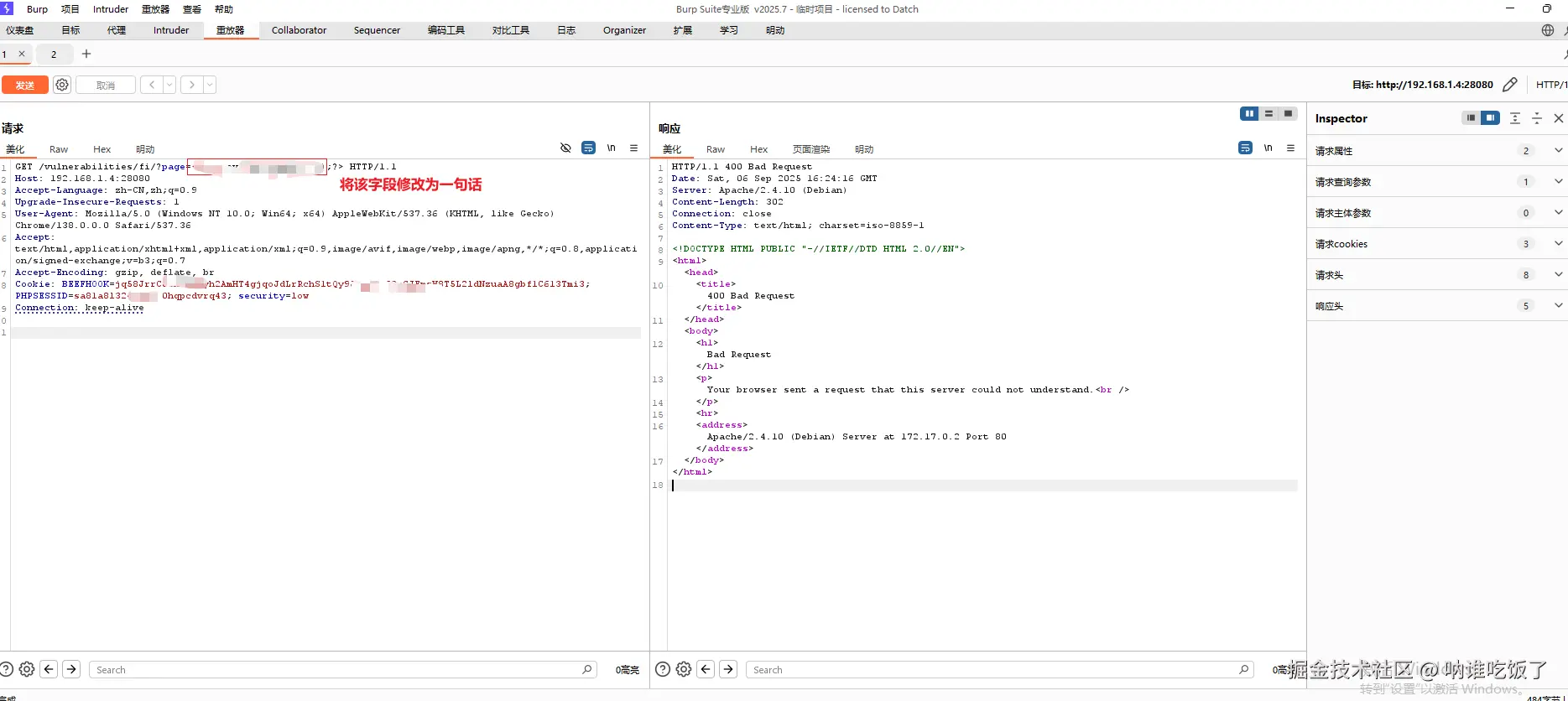1568x701 pixels.
Task: Switch to the response 页面渲染 tab
Action: (x=810, y=149)
